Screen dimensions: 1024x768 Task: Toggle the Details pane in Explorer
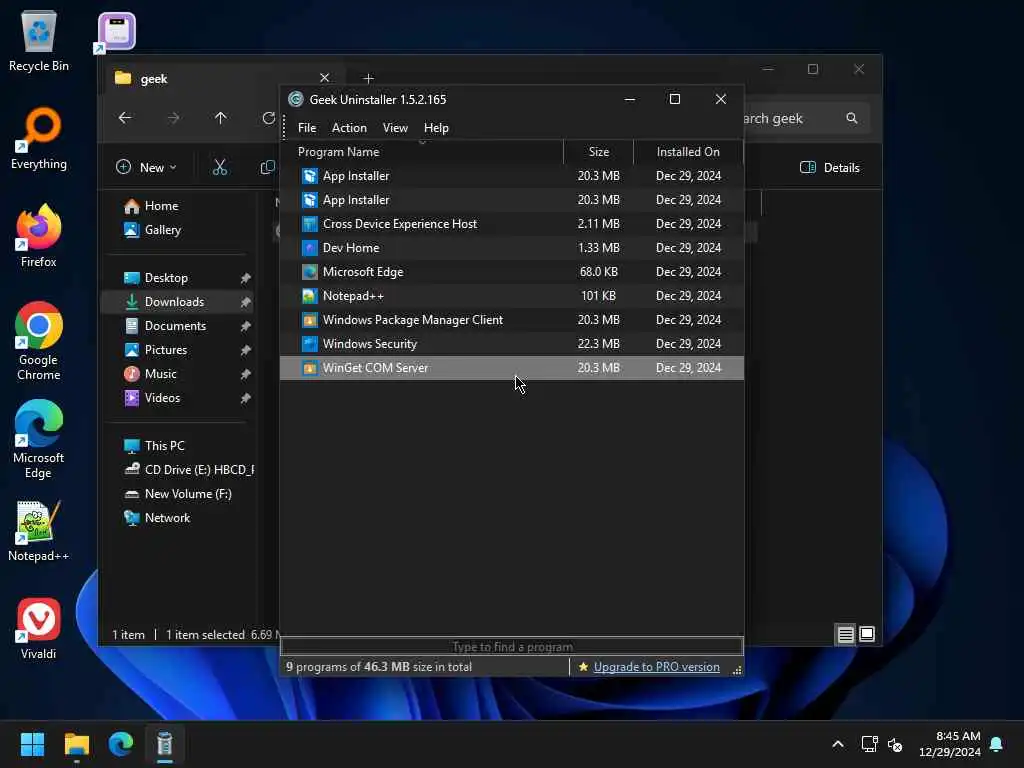(830, 168)
